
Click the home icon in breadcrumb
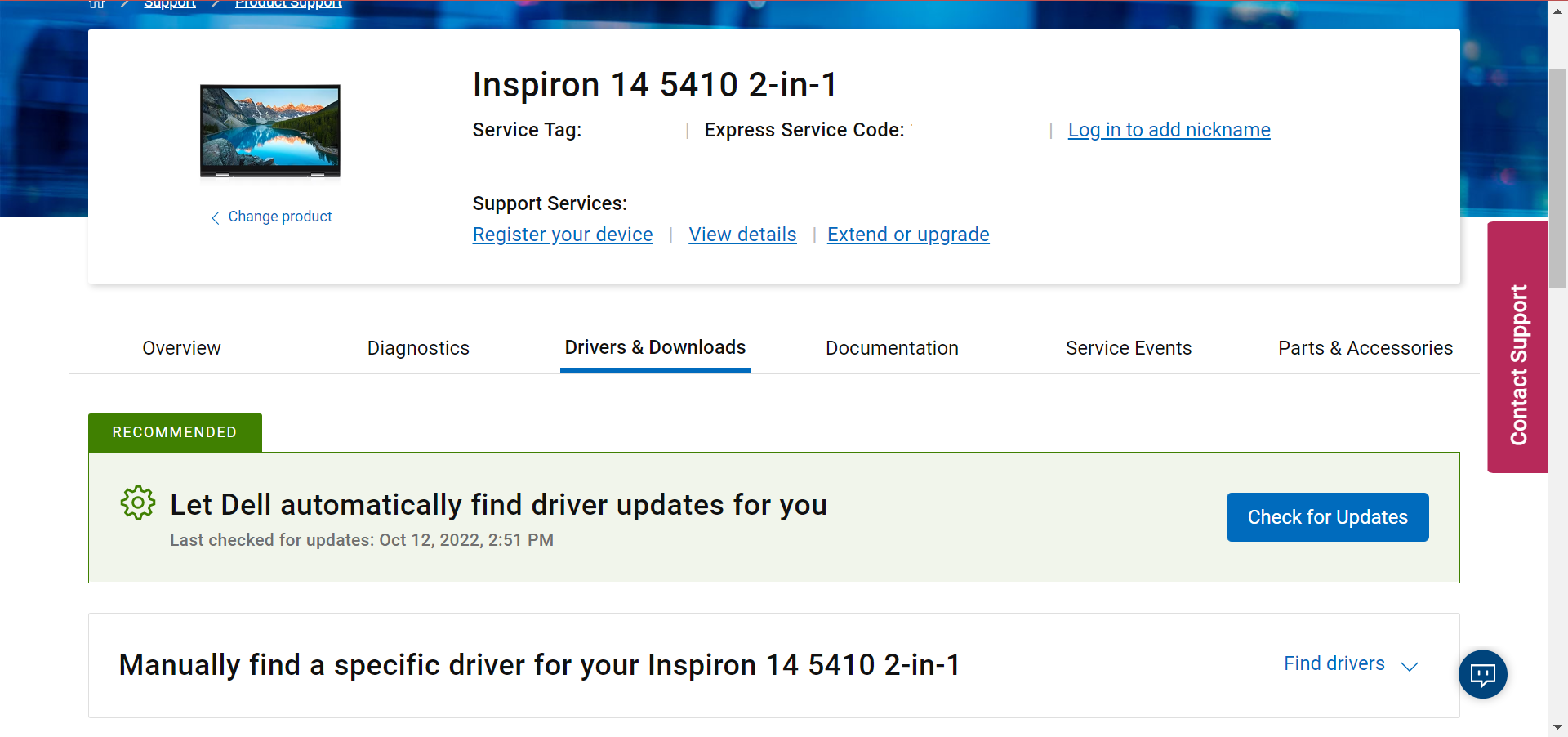tap(96, 3)
